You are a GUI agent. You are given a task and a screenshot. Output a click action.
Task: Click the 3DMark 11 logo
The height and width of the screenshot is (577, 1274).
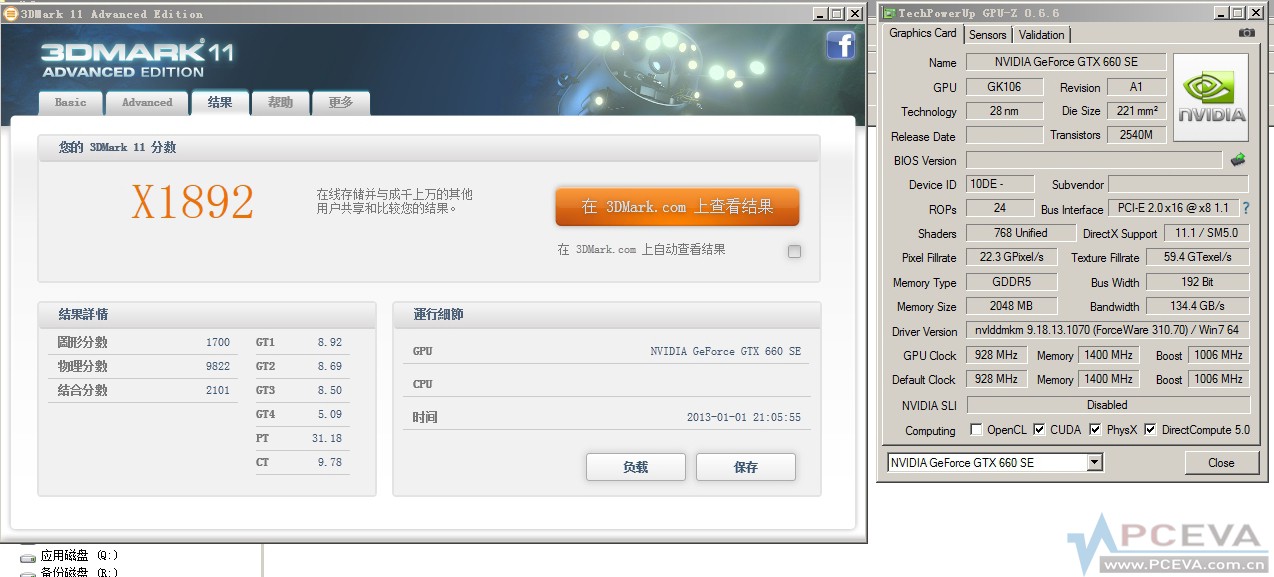pos(135,60)
